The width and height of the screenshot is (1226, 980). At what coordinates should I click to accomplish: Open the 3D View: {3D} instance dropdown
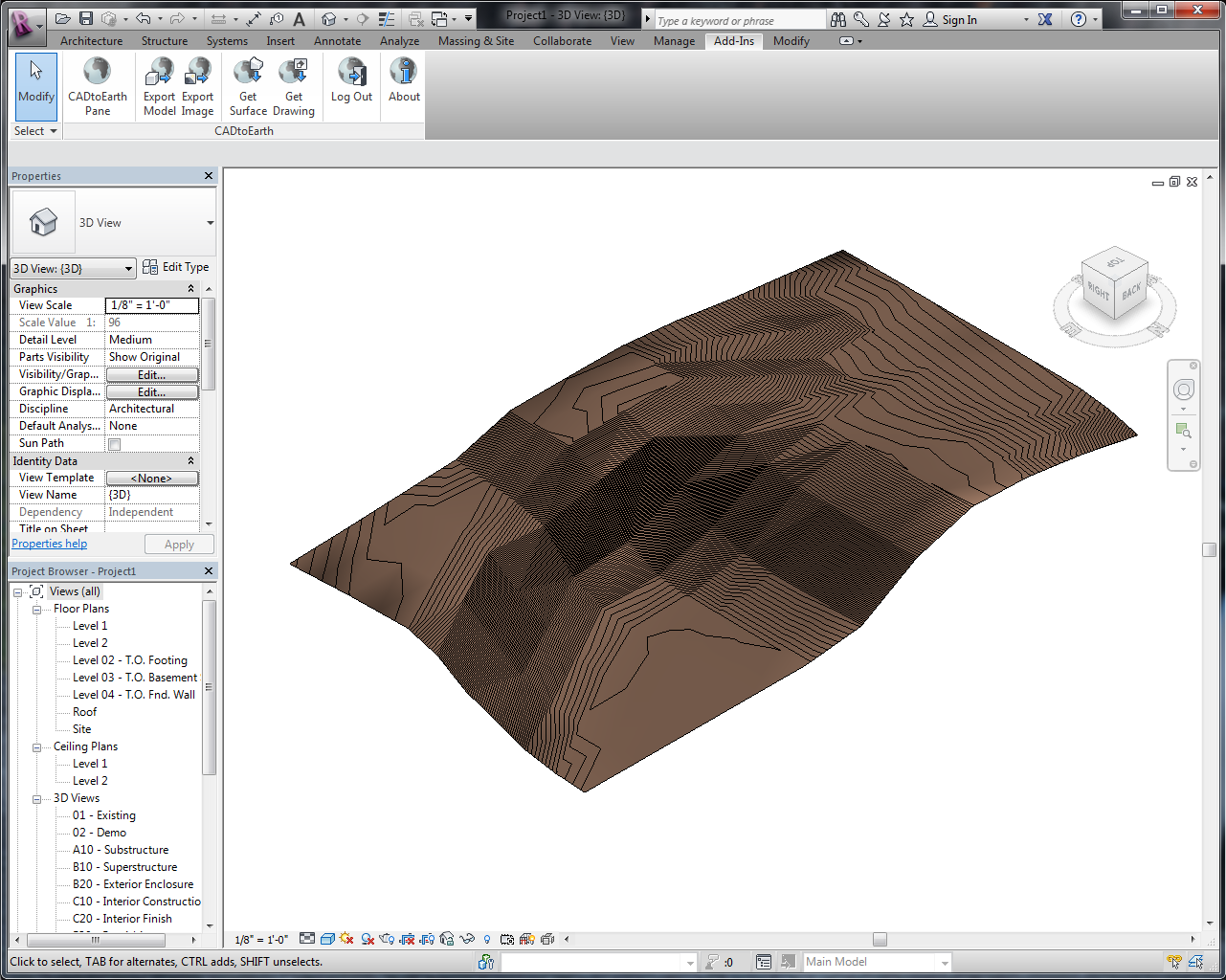(72, 269)
